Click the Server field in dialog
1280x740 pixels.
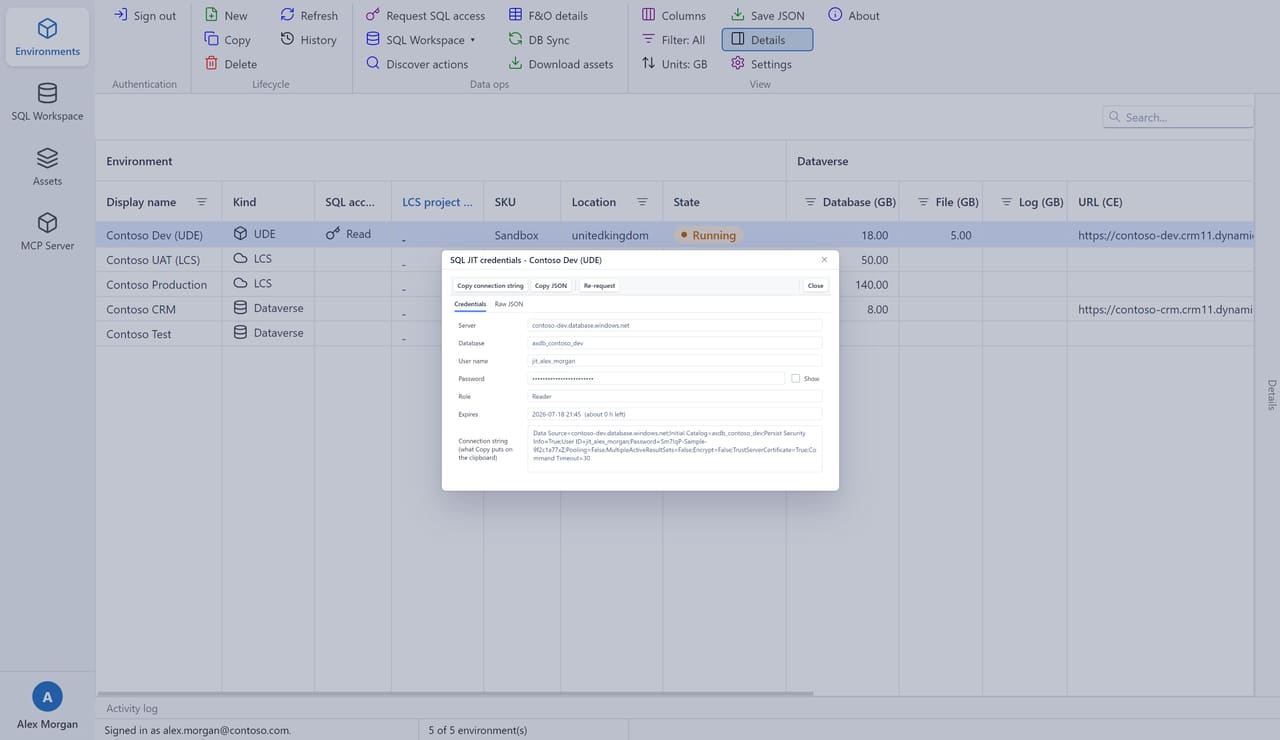point(675,325)
